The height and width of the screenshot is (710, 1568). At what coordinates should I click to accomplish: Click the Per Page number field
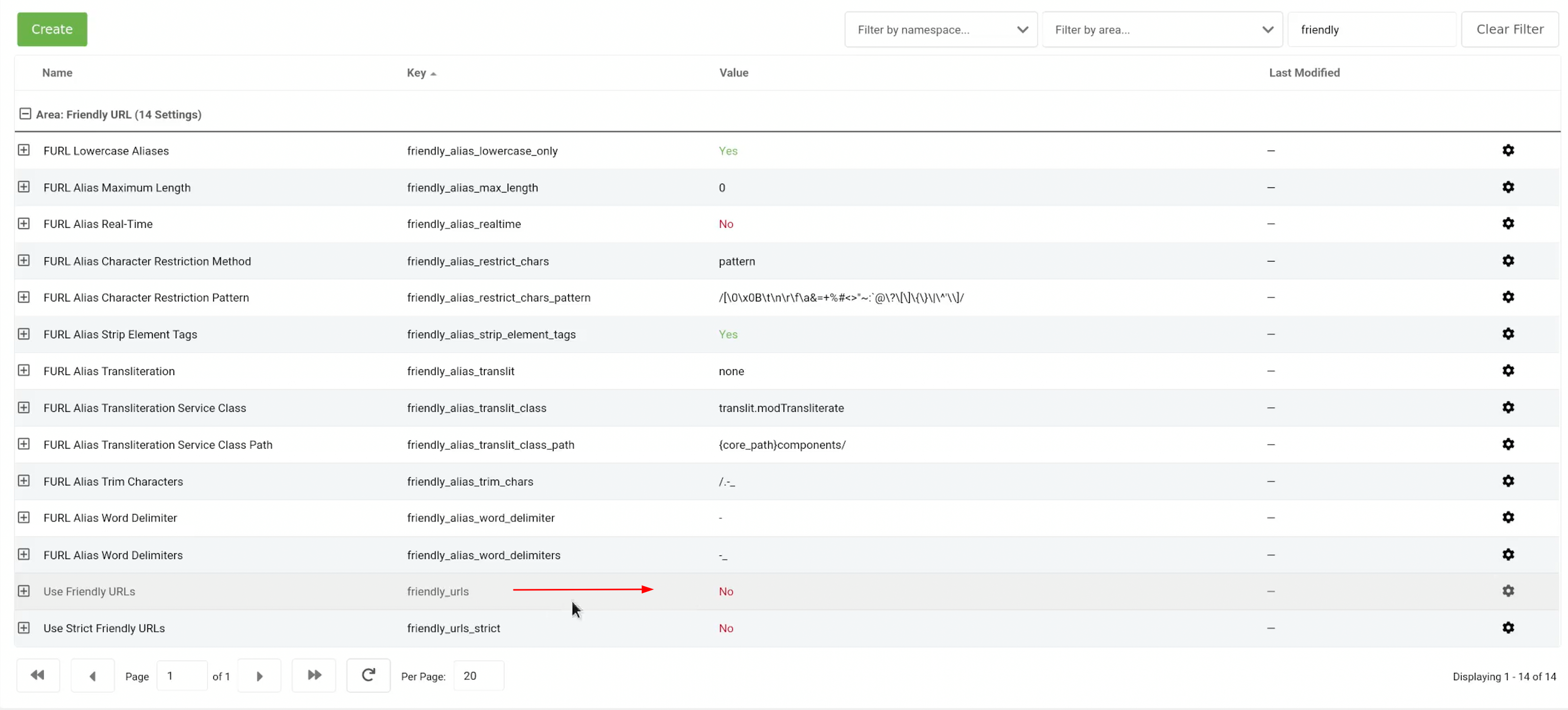pyautogui.click(x=478, y=675)
